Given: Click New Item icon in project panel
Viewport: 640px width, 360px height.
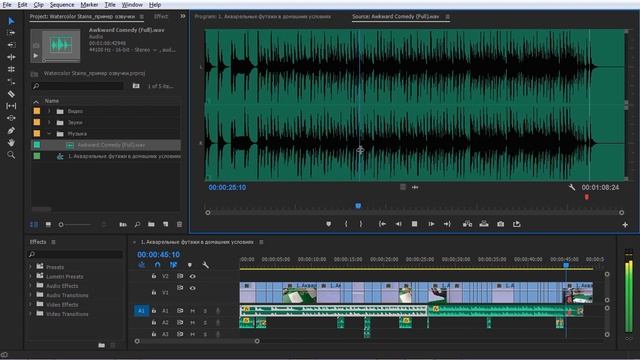Looking at the screenshot, I should click(x=165, y=224).
